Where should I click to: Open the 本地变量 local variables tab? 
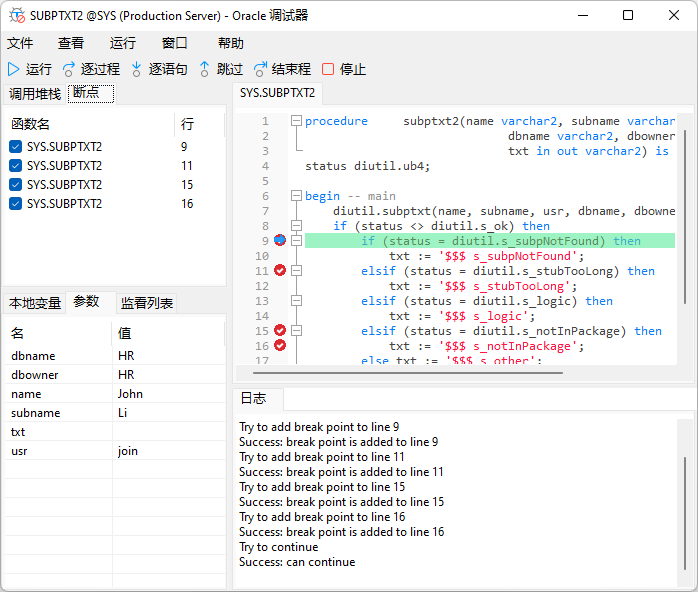click(x=35, y=303)
